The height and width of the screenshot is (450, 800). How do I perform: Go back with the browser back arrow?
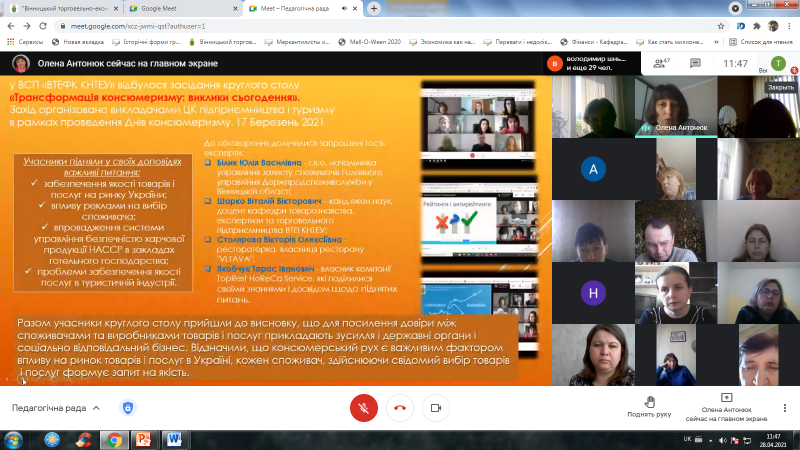11,26
